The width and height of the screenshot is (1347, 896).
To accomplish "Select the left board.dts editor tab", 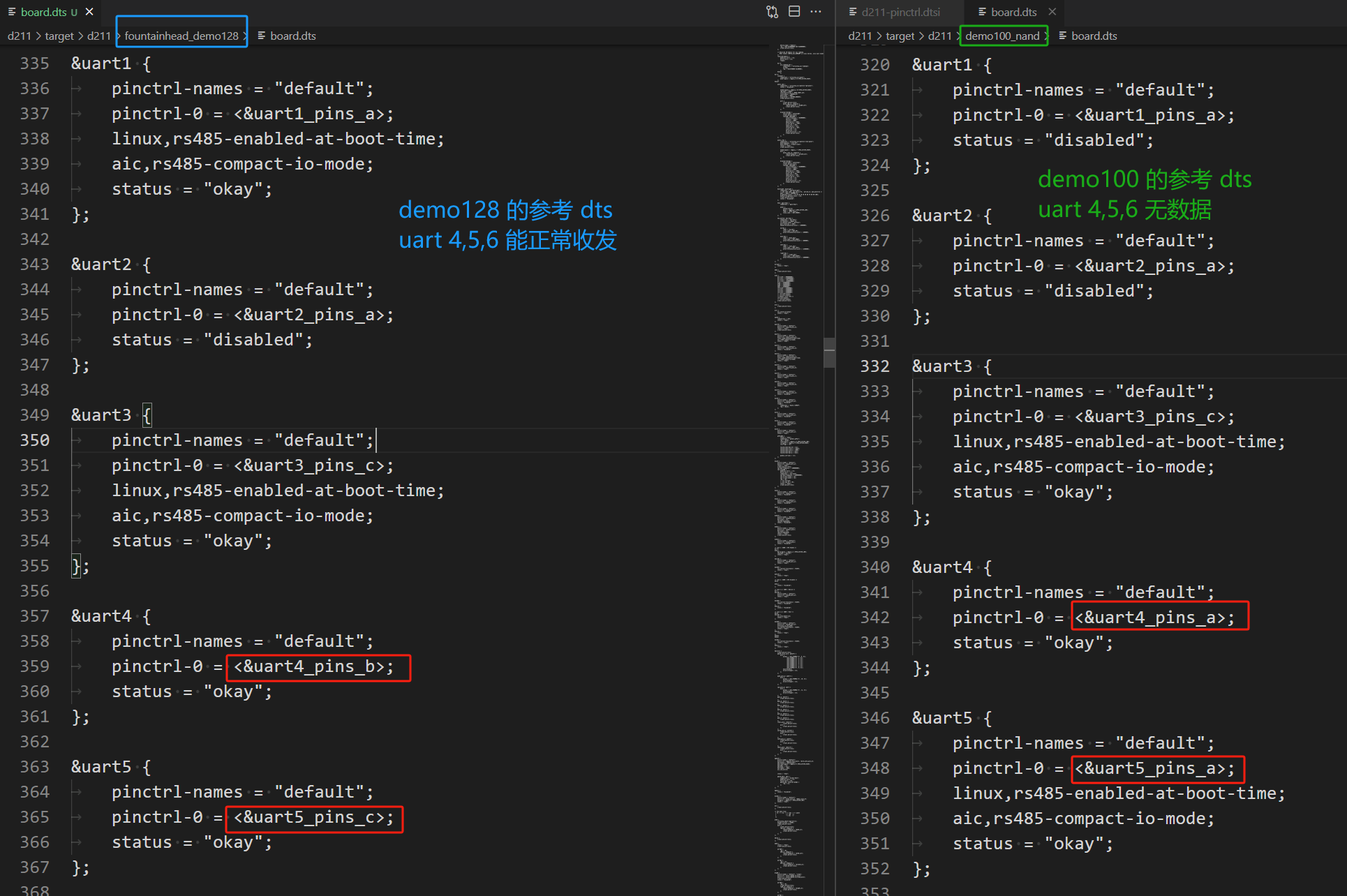I will click(x=43, y=12).
